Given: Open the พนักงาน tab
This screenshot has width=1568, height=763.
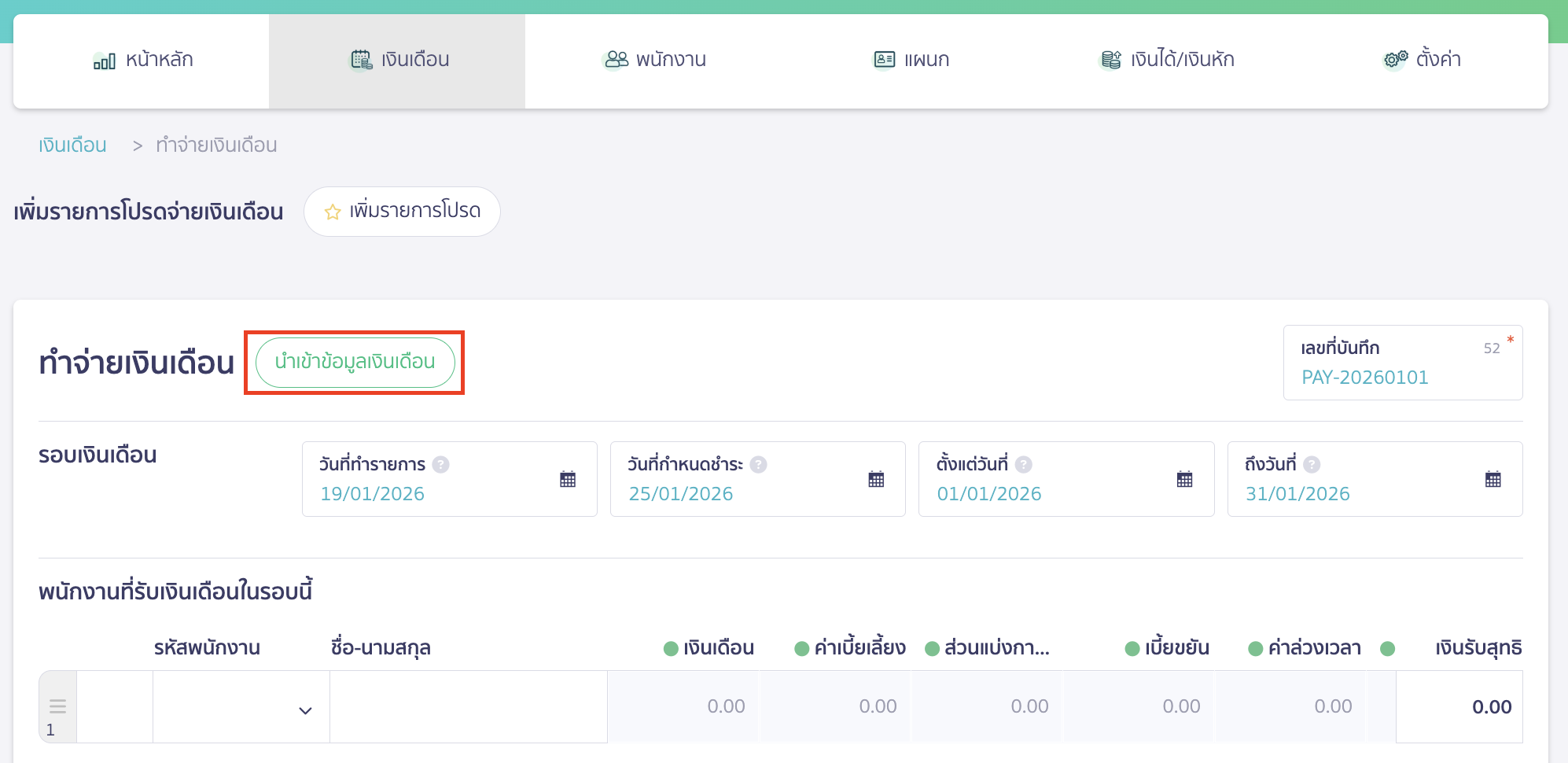Looking at the screenshot, I should coord(654,60).
